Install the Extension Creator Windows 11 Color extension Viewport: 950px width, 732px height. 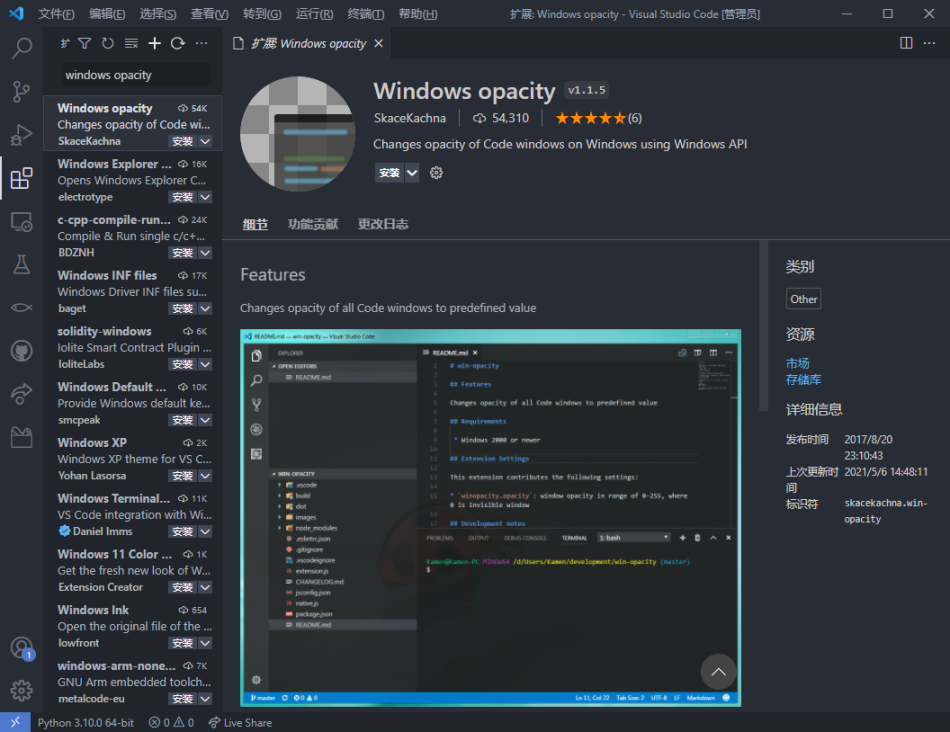pos(182,588)
